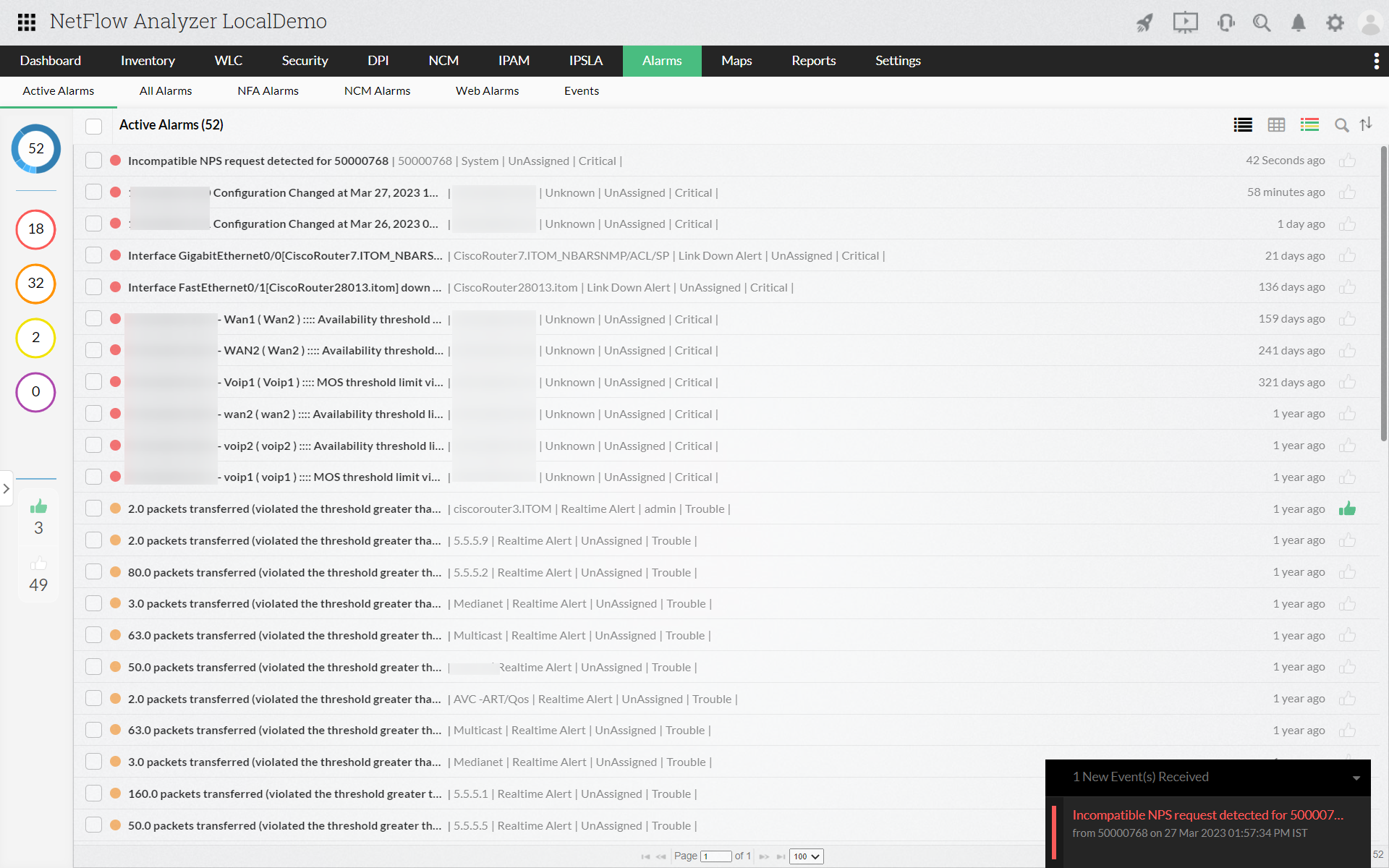Screen dimensions: 1389x868
Task: Open the search icon in alarms toolbar
Action: tap(1341, 125)
